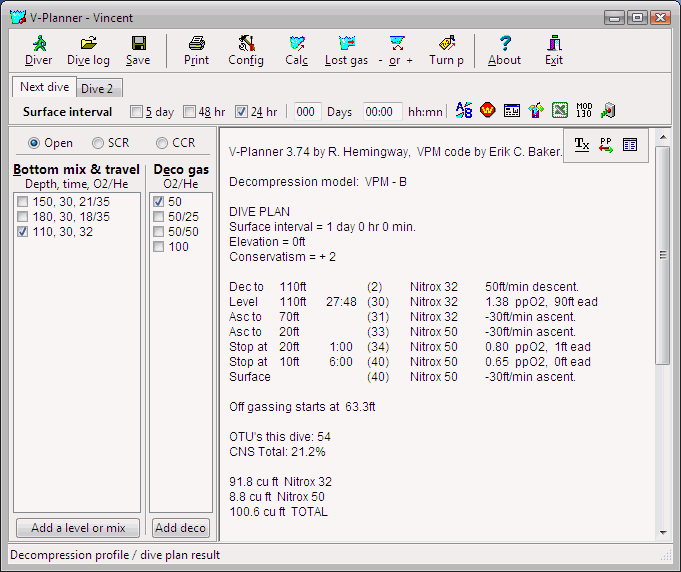Viewport: 681px width, 572px height.
Task: Click the Lost gas toolbar button
Action: coord(346,50)
